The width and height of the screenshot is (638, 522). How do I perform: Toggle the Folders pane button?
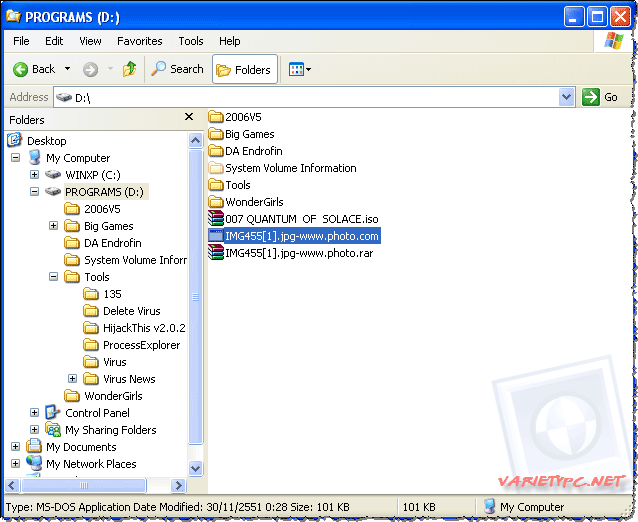245,70
